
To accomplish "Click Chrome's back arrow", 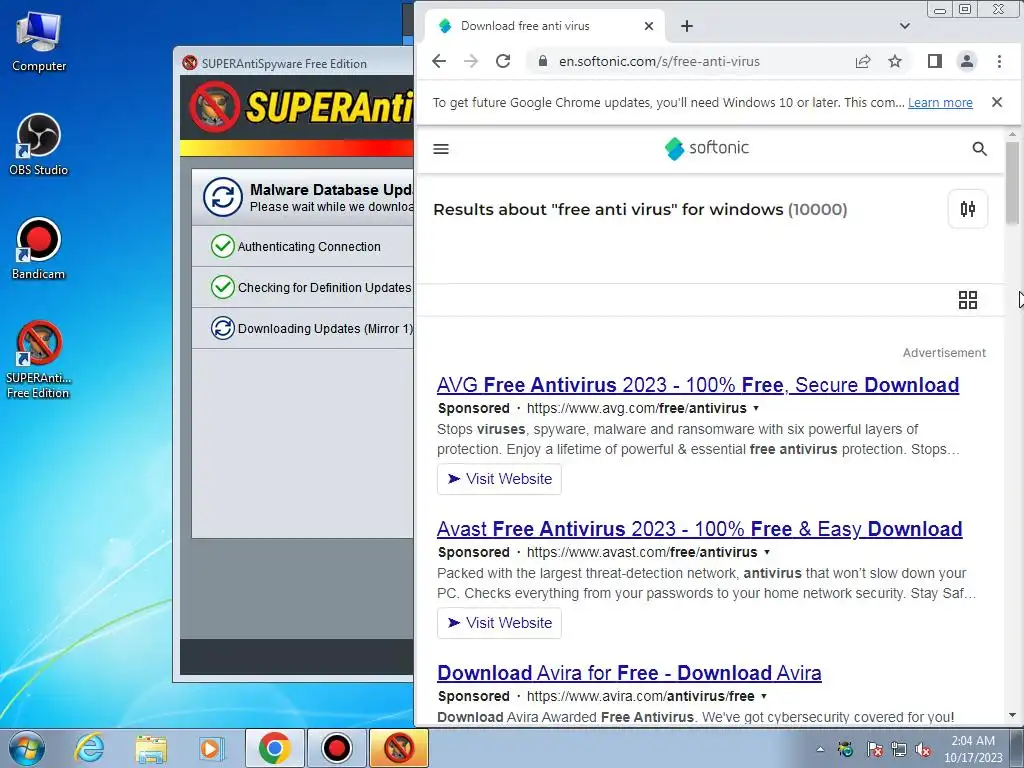I will tap(439, 61).
